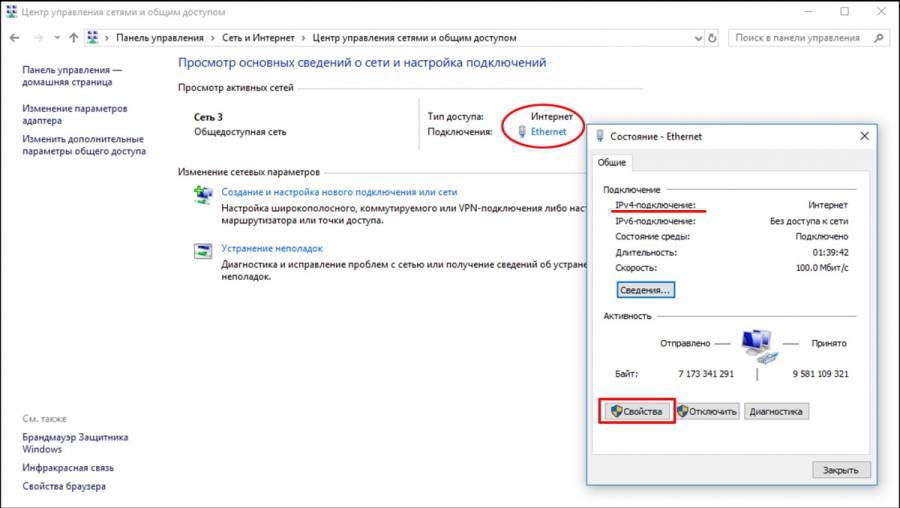The width and height of the screenshot is (900, 508).
Task: Click the control panel icon in address bar
Action: point(93,38)
